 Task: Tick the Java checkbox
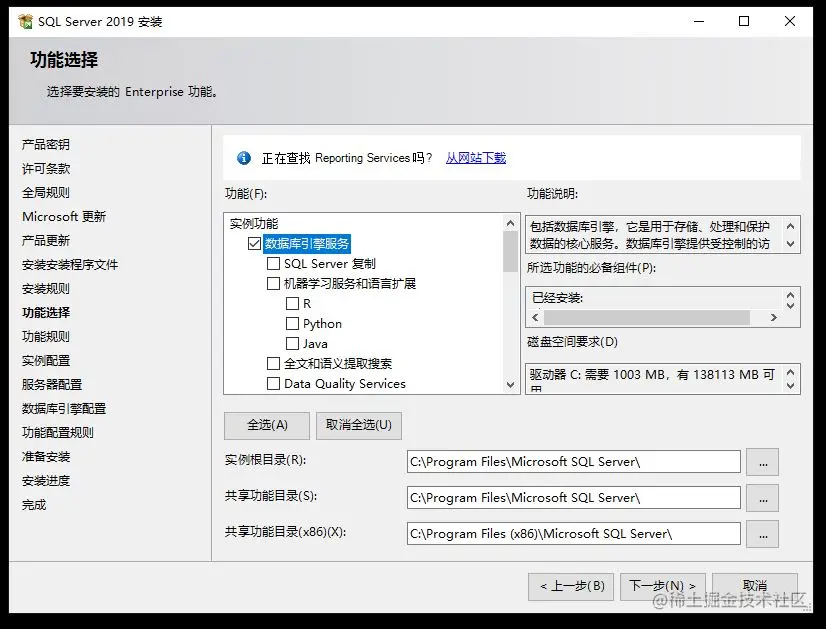point(292,343)
